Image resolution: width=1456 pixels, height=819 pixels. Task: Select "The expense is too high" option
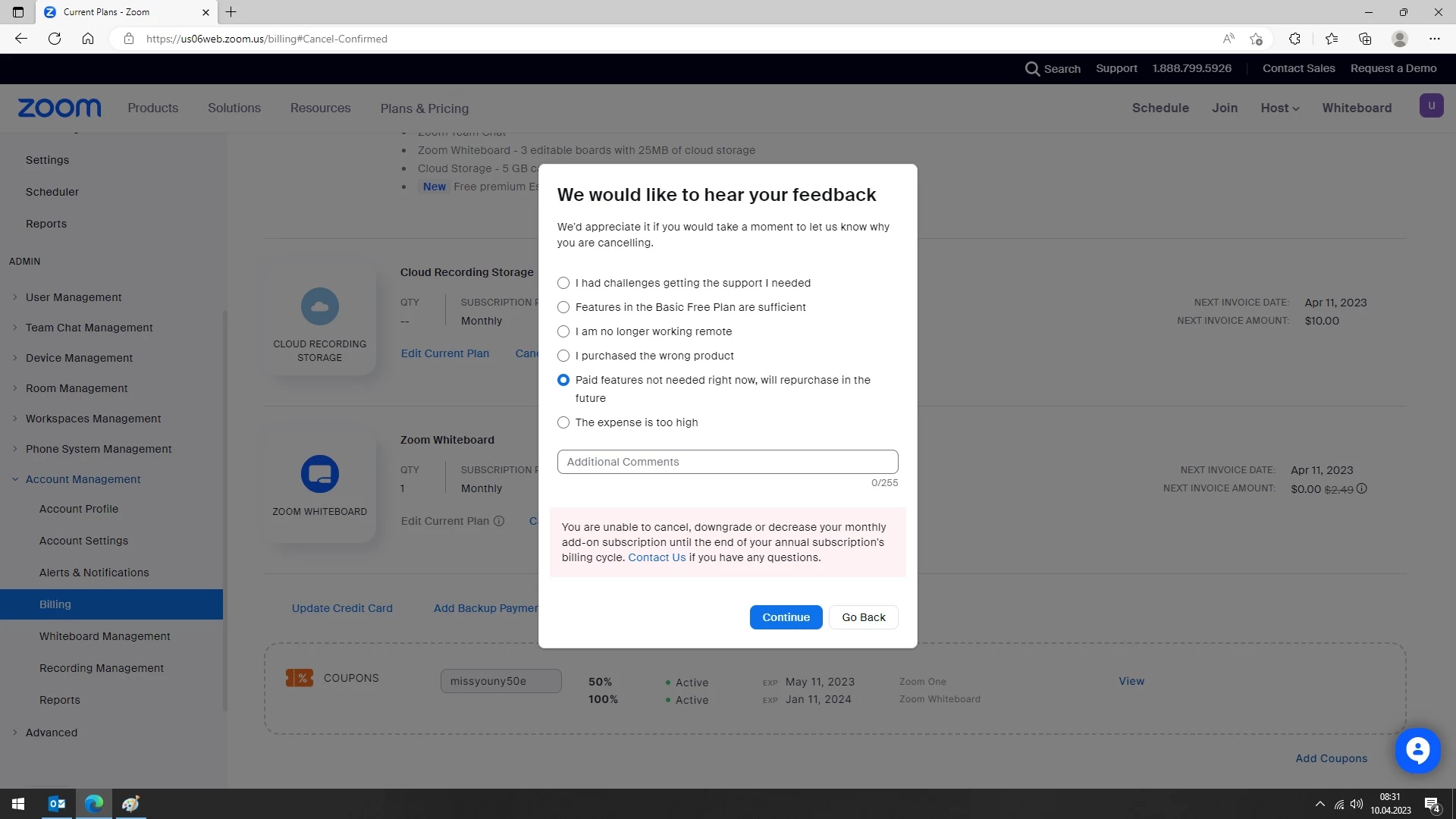coord(563,422)
